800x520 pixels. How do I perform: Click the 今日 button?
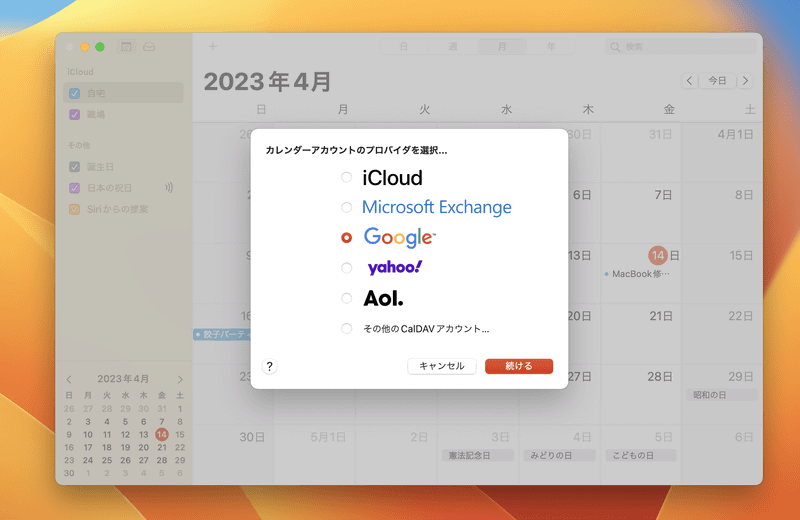tap(717, 81)
